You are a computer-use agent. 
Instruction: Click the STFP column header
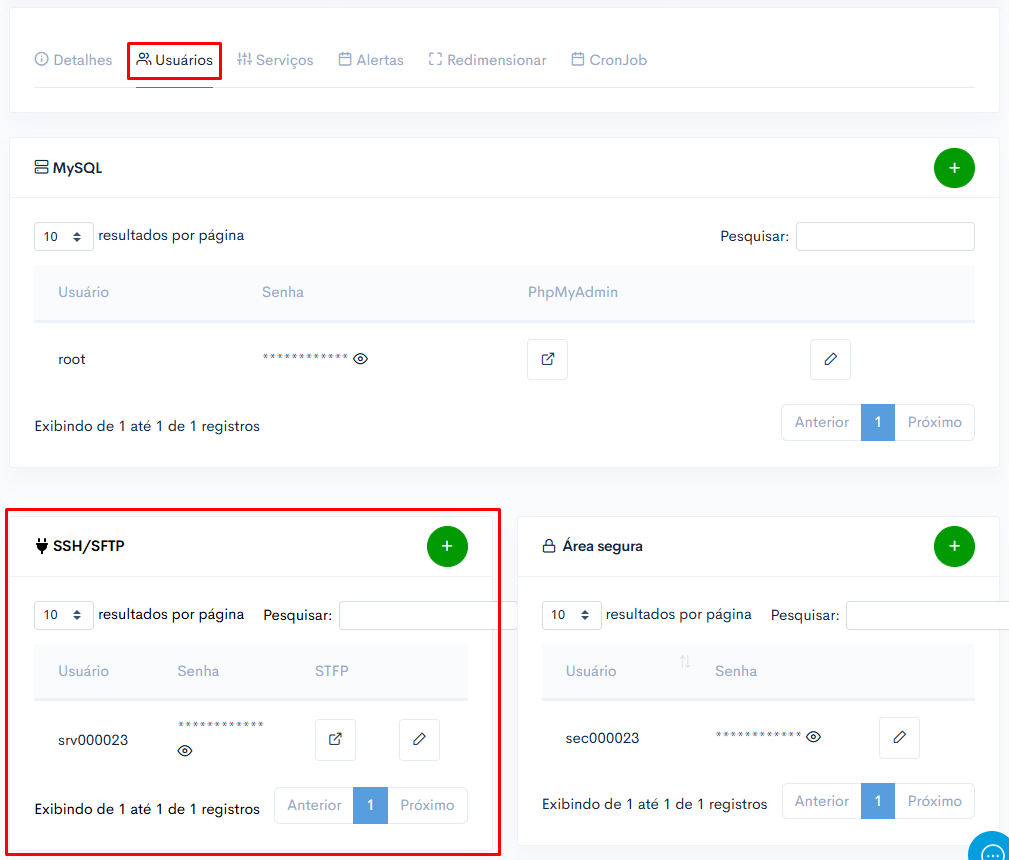[331, 671]
